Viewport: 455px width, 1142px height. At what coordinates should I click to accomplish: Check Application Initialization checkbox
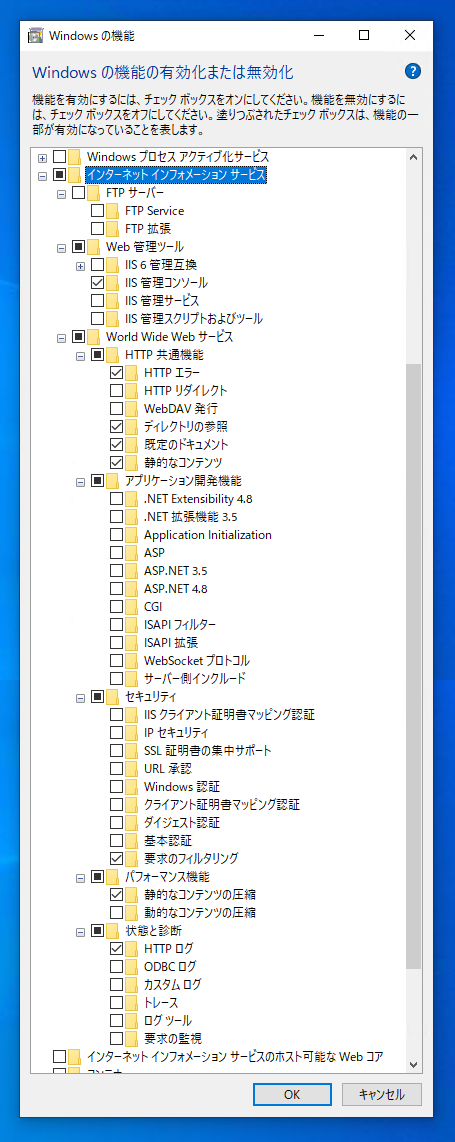click(116, 535)
